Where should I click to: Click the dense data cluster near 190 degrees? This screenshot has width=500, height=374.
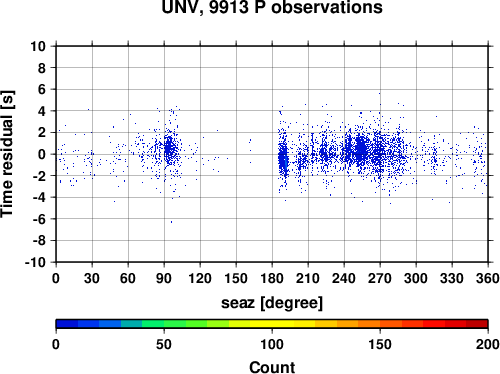pyautogui.click(x=283, y=161)
